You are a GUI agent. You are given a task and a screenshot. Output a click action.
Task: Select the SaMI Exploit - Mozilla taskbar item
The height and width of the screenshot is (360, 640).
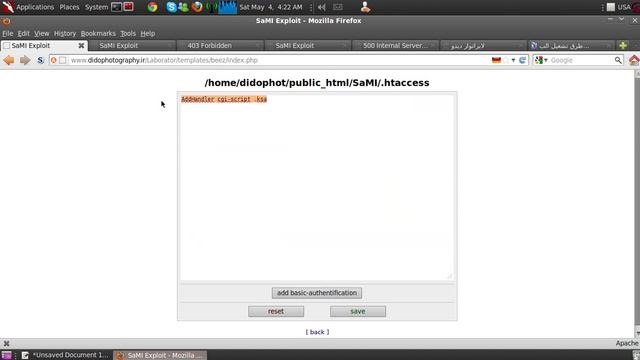160,355
